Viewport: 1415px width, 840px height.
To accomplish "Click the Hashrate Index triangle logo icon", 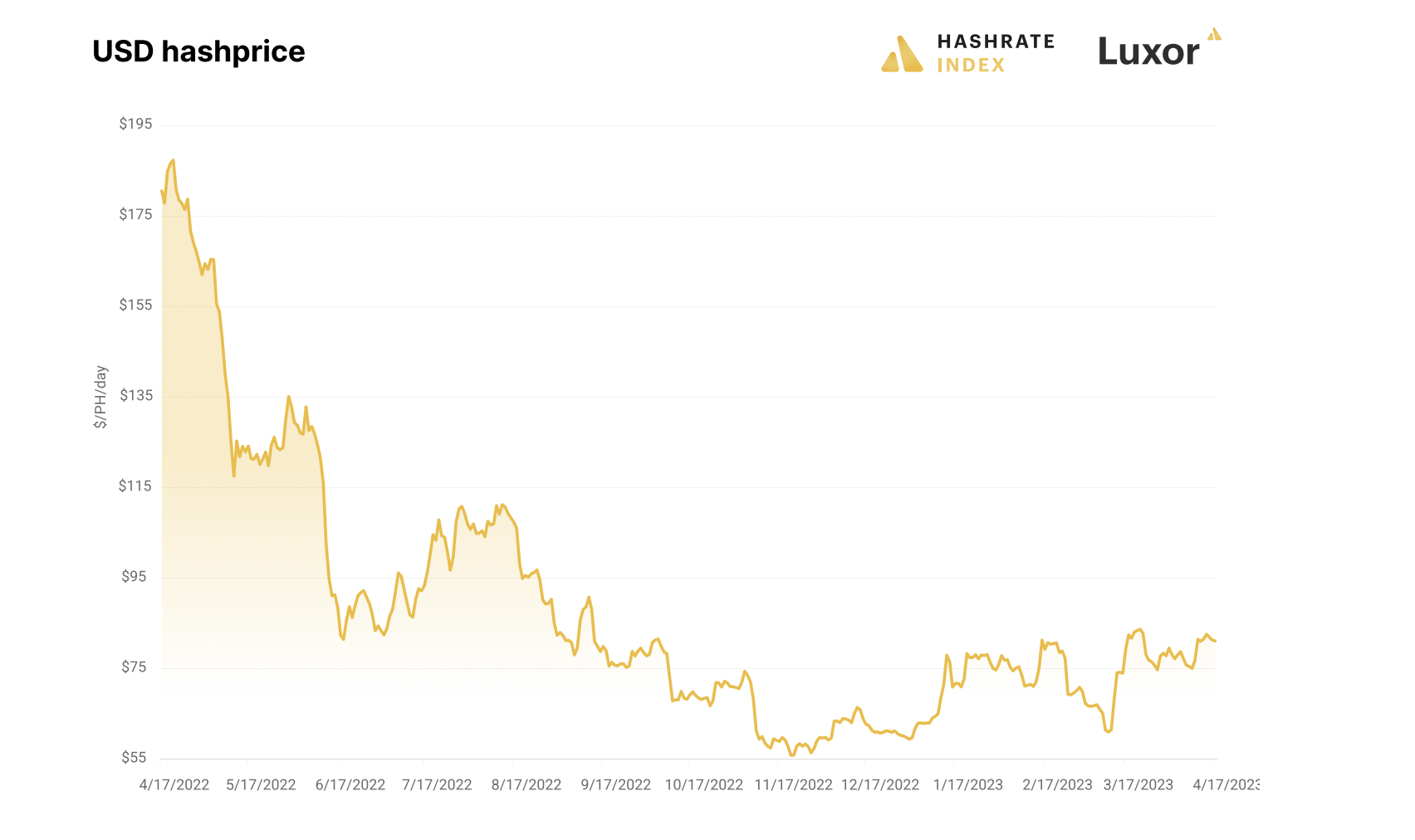I will (x=902, y=54).
